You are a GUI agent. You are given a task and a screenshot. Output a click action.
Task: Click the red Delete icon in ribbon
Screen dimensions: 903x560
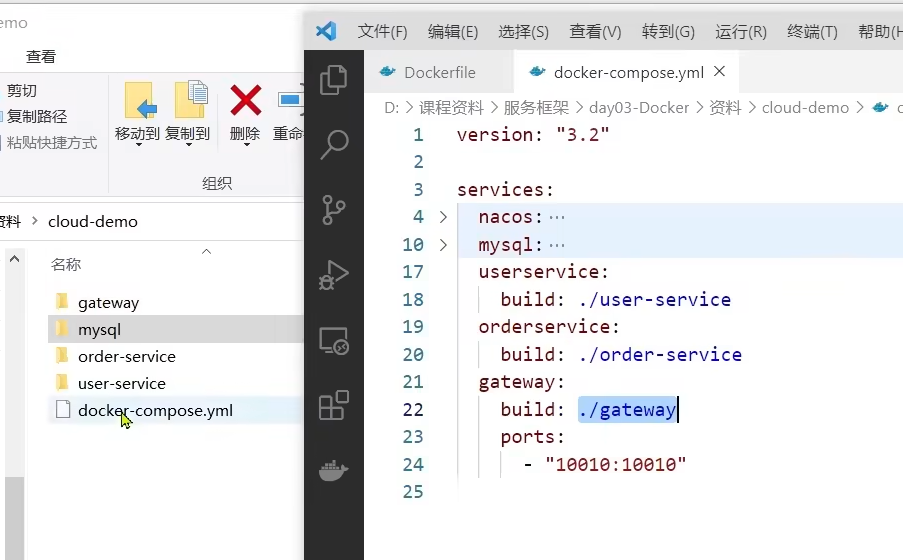[245, 101]
